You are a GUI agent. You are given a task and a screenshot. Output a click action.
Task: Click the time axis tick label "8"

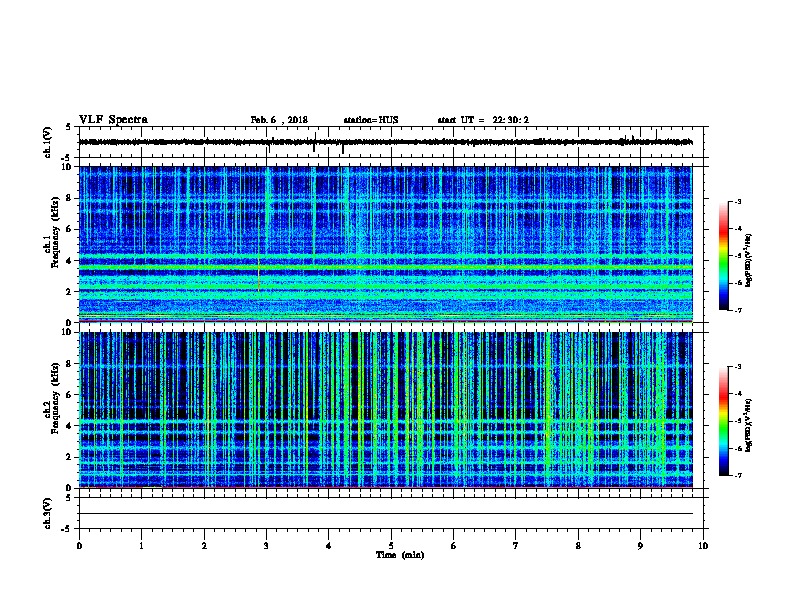click(x=578, y=546)
